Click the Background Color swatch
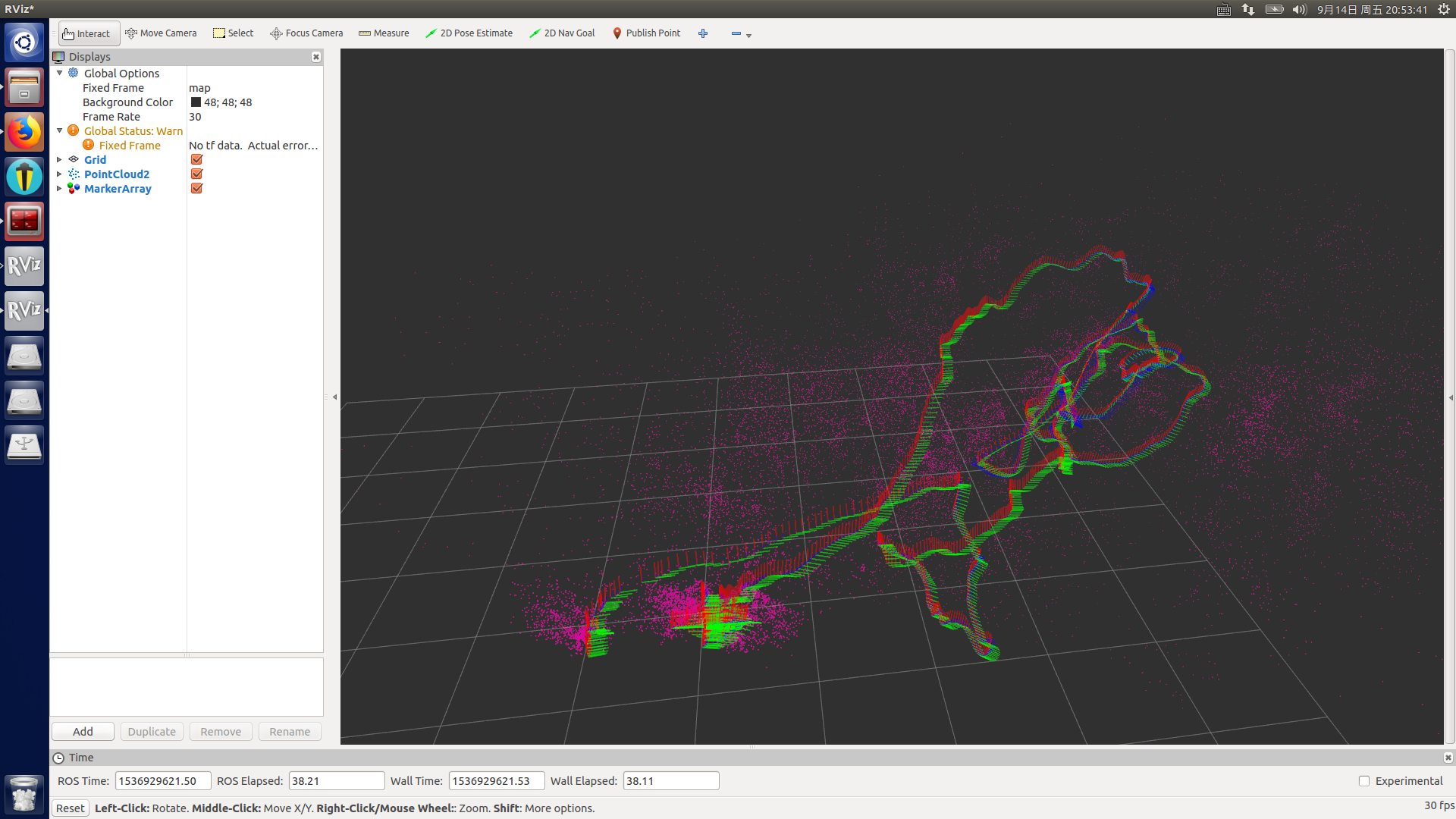 [x=196, y=102]
